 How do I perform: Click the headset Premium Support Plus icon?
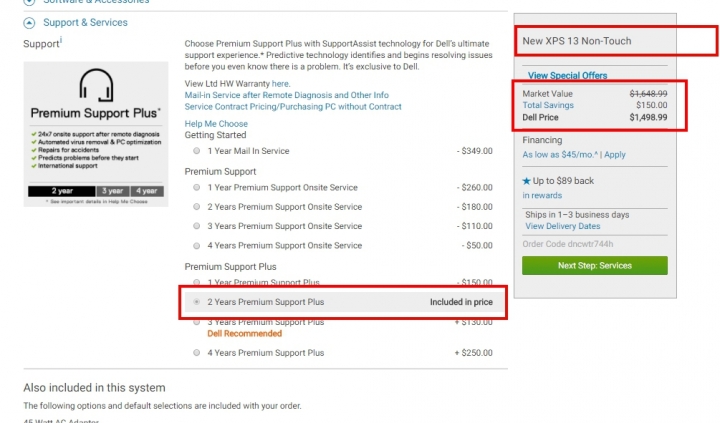[96, 85]
